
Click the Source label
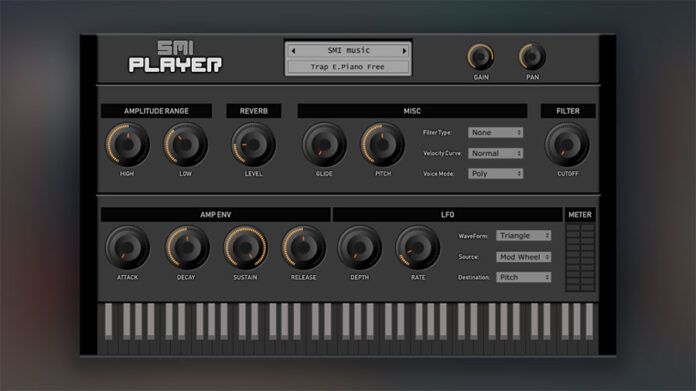pos(468,257)
